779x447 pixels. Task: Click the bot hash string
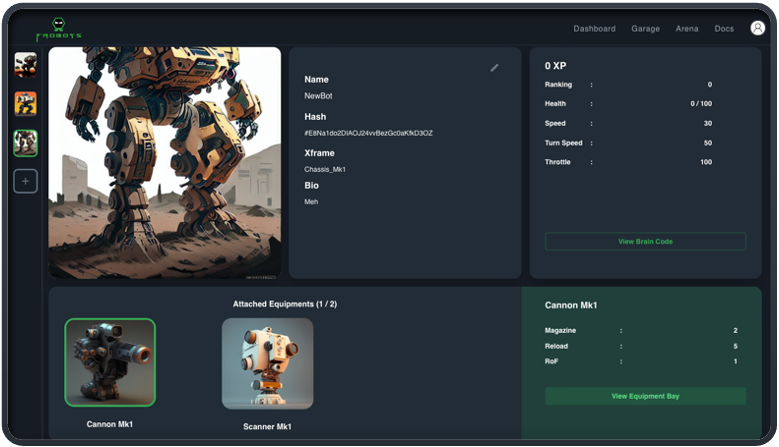[368, 133]
